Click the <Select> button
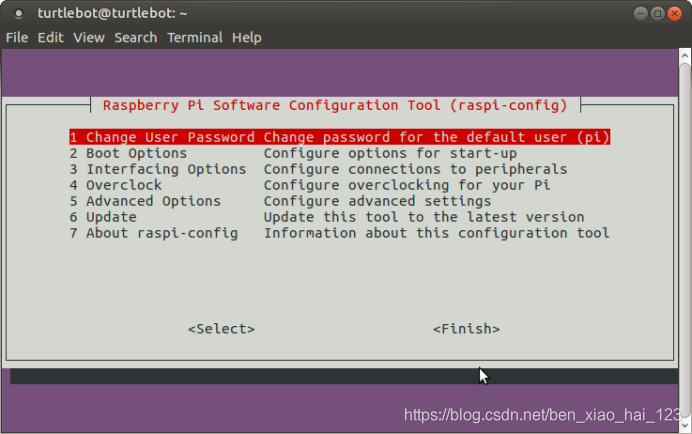This screenshot has width=692, height=434. (222, 329)
